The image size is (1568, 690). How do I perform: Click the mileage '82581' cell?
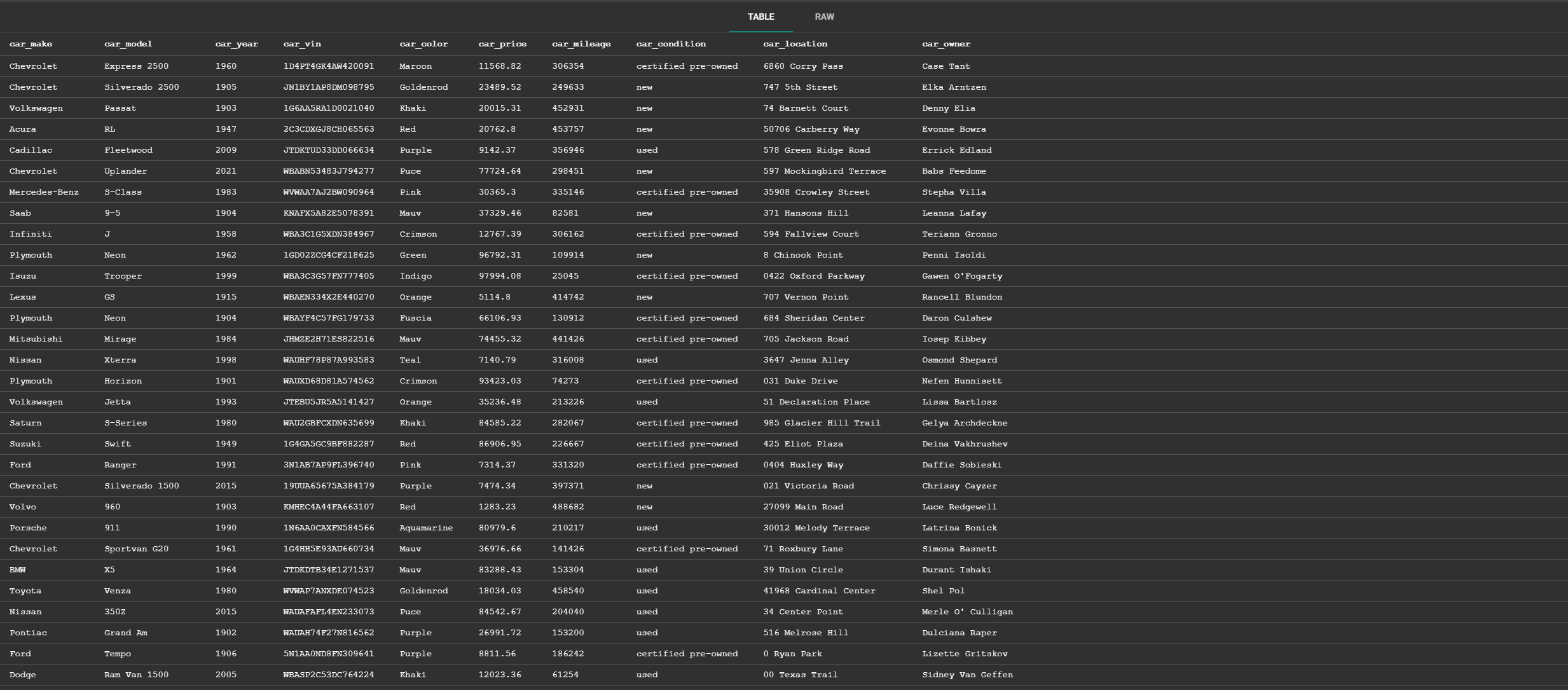click(x=565, y=213)
